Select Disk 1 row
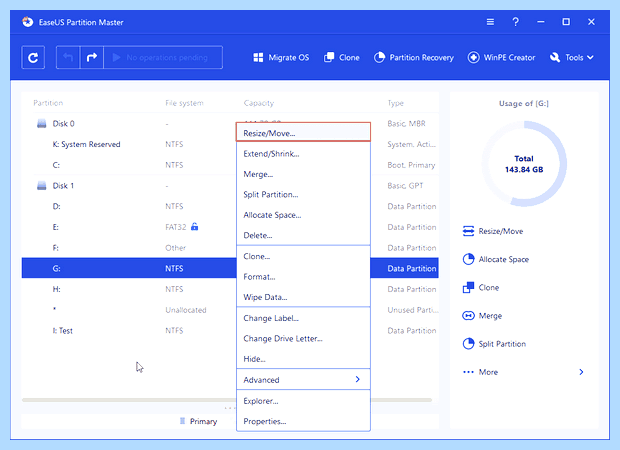This screenshot has width=620, height=450. tap(230, 186)
